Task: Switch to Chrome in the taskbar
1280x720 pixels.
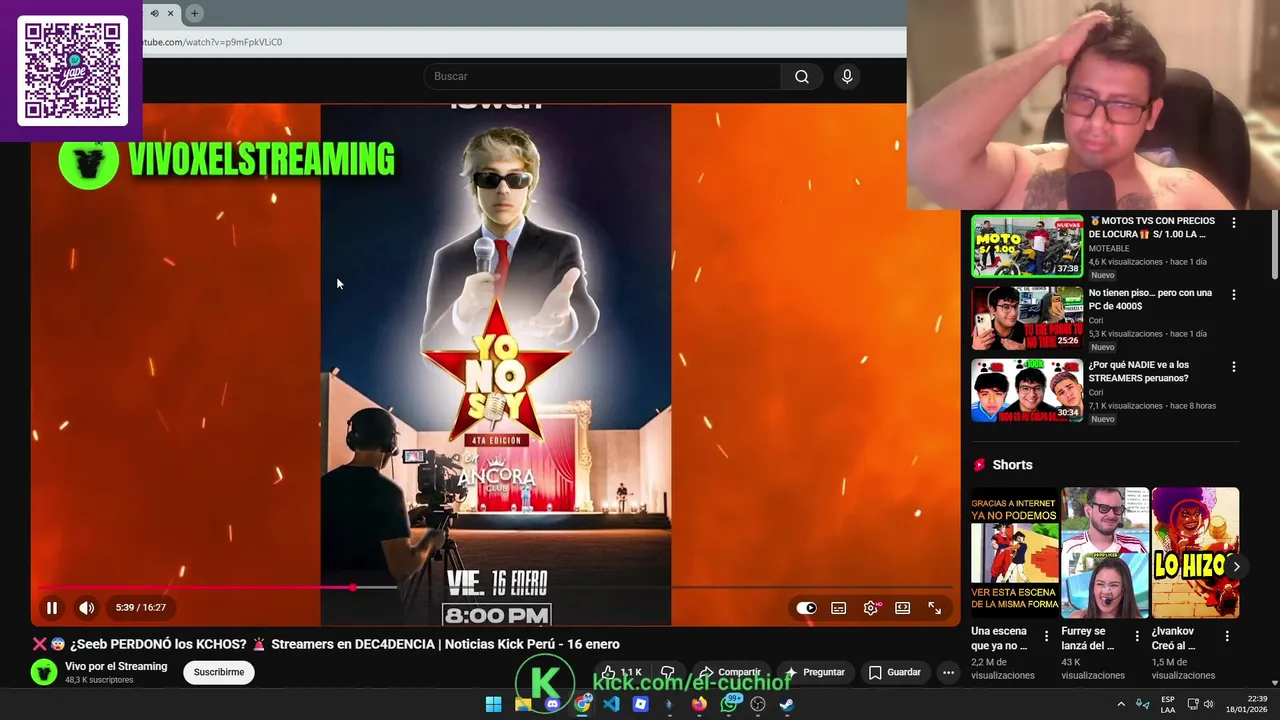Action: point(582,704)
